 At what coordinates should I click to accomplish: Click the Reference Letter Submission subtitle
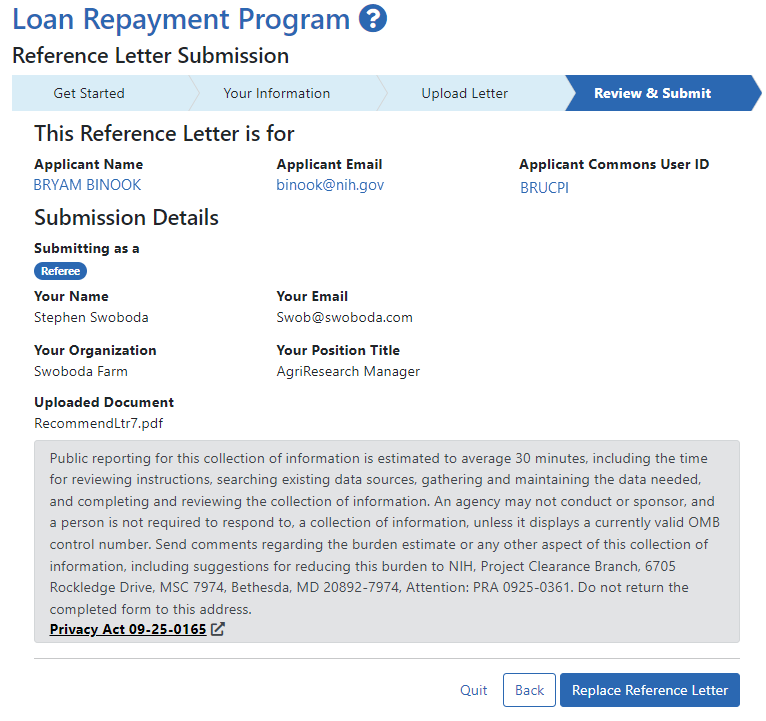(150, 55)
